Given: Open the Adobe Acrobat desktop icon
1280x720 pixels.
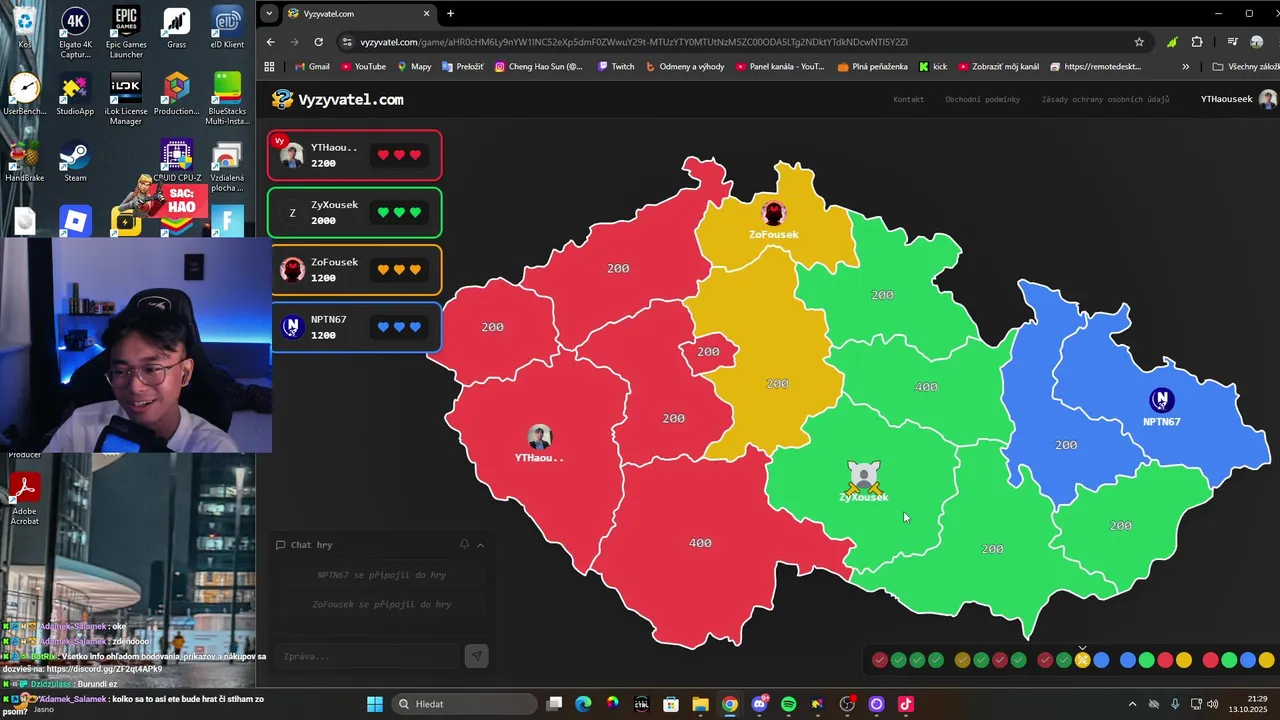Looking at the screenshot, I should coord(24,497).
